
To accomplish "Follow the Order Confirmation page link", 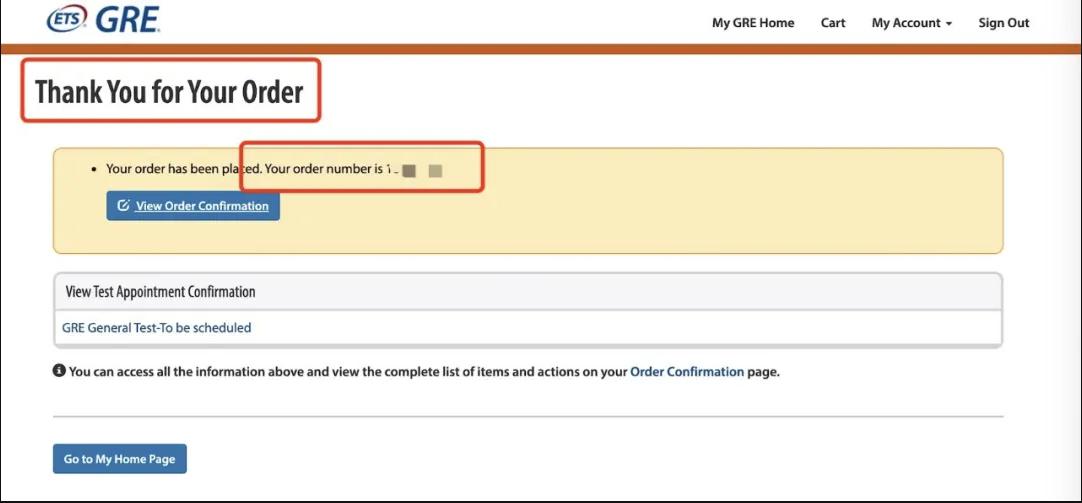I will [x=687, y=371].
